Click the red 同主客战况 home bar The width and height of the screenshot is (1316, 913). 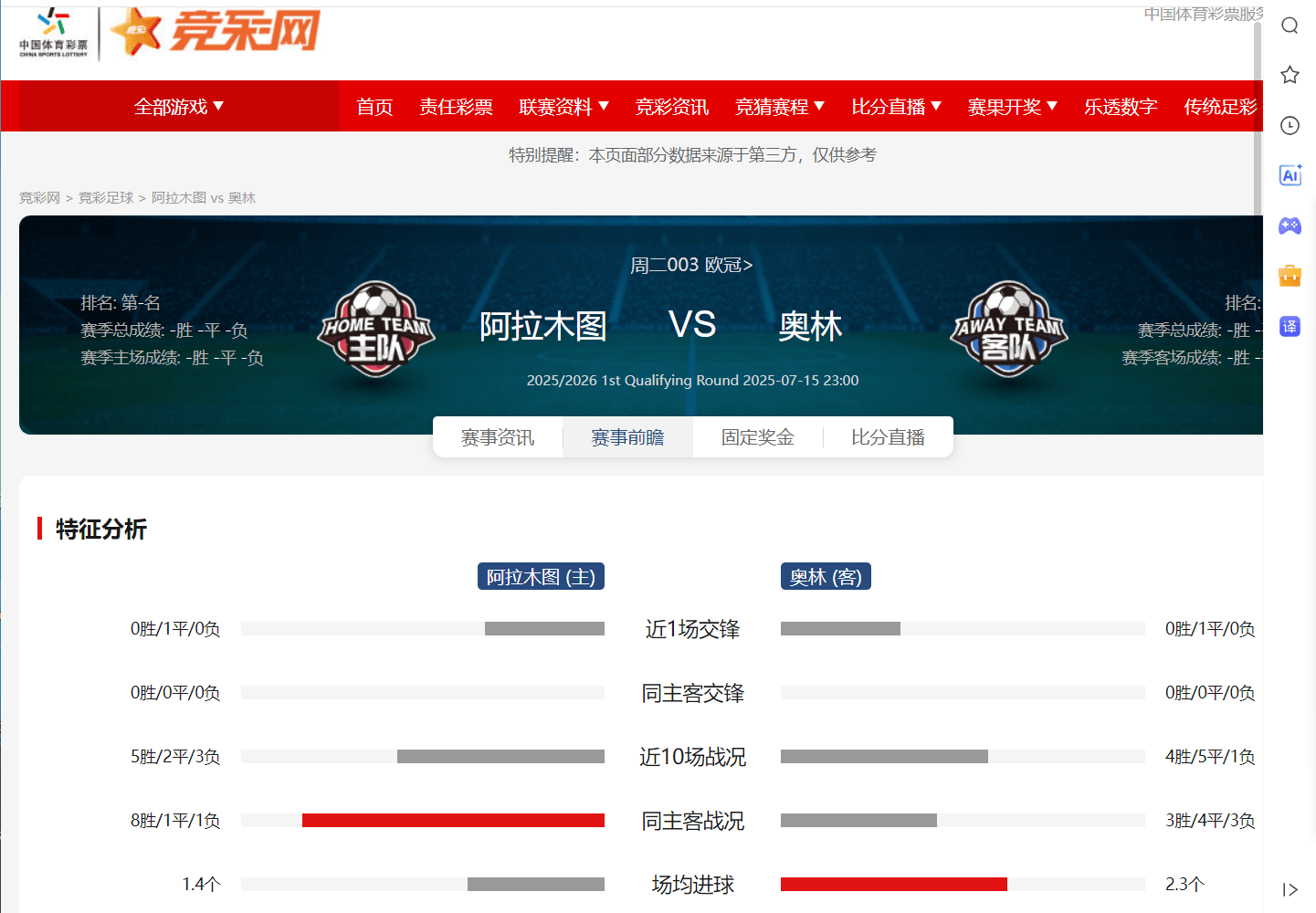(x=453, y=820)
